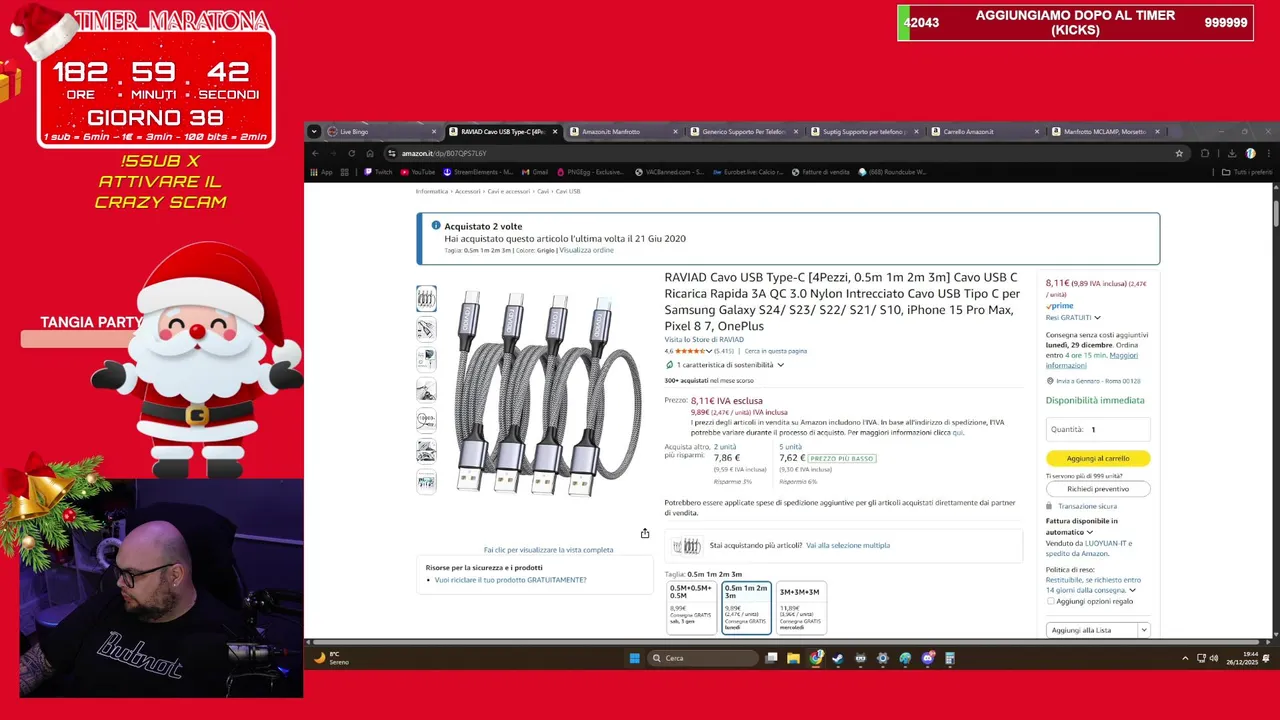This screenshot has height=720, width=1280.
Task: Open the Chrome tab search dropdown arrow
Action: click(314, 131)
